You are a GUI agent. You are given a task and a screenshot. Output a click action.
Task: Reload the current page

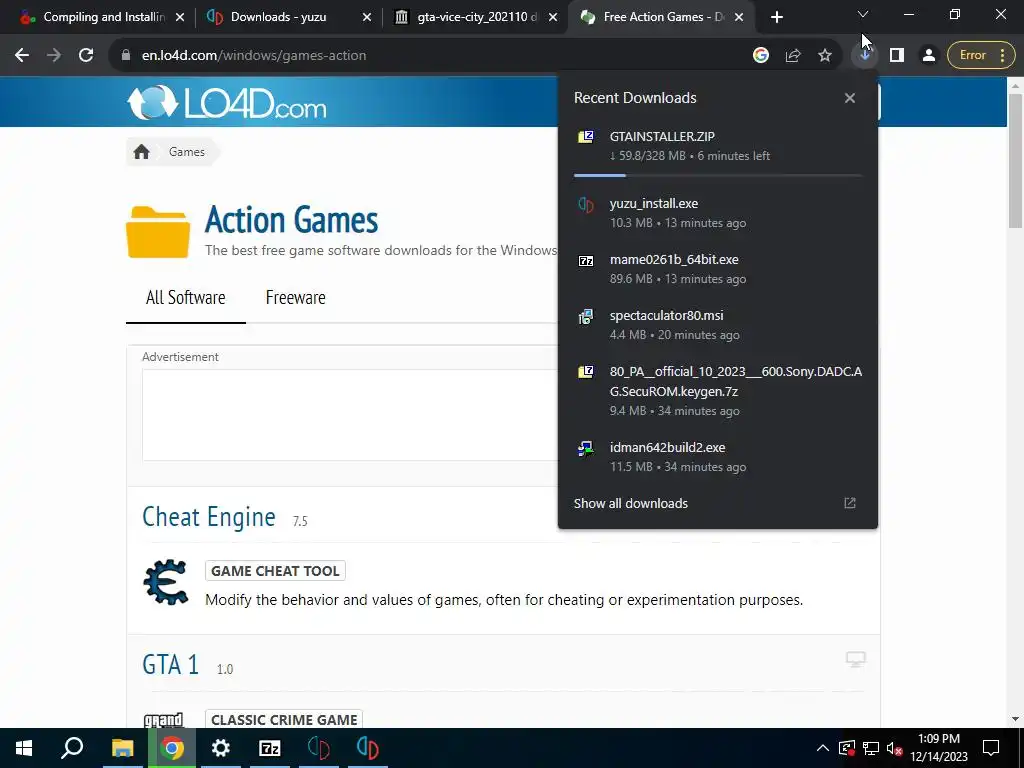click(x=86, y=56)
